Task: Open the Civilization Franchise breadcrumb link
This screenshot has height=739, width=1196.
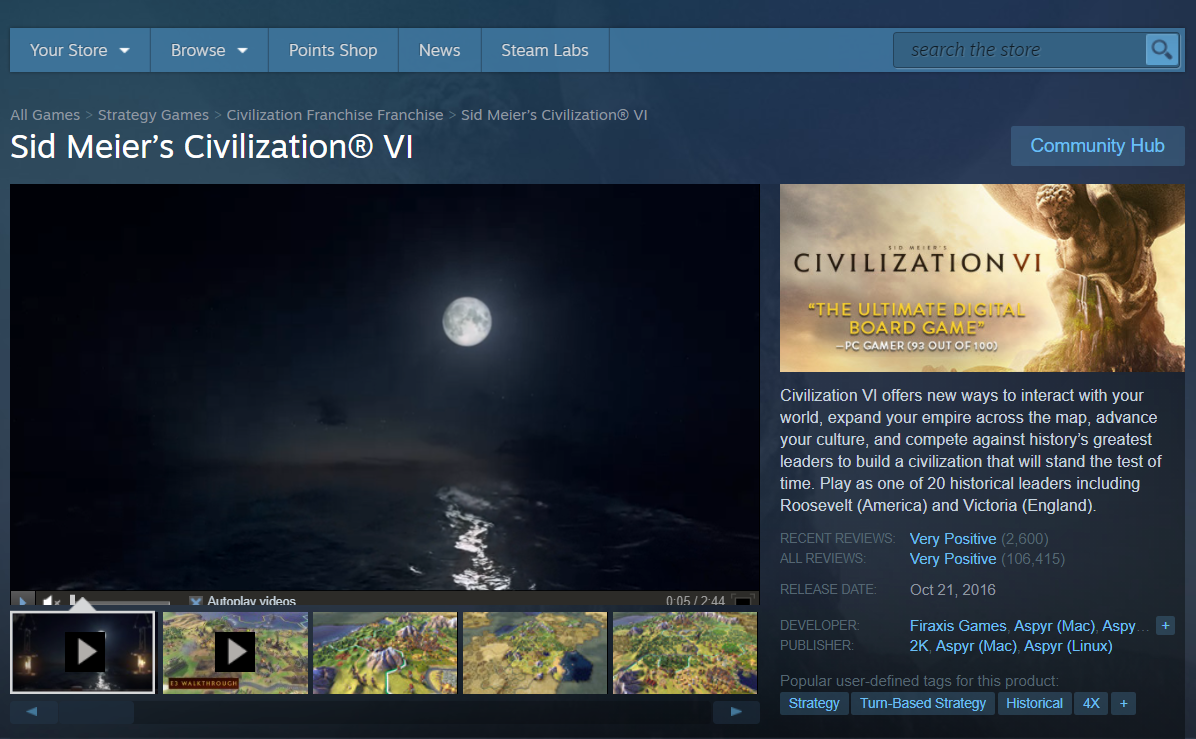Action: [335, 114]
